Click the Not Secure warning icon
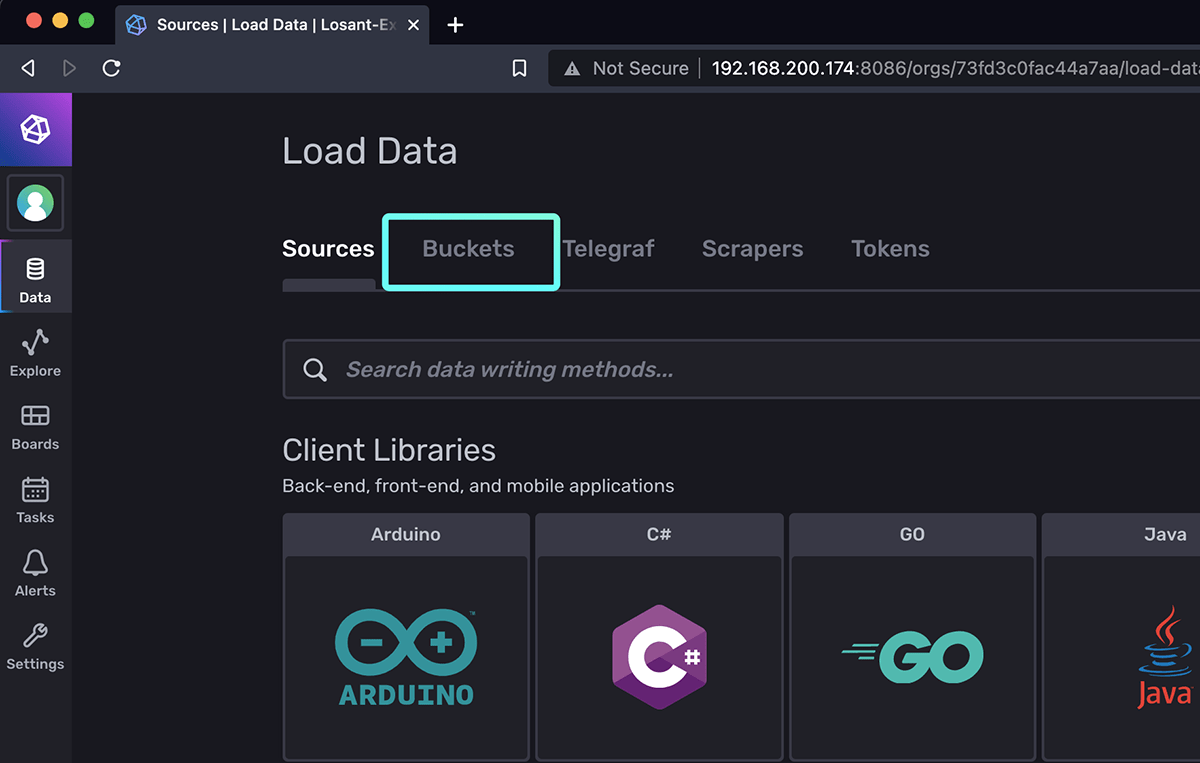This screenshot has height=763, width=1200. point(572,68)
